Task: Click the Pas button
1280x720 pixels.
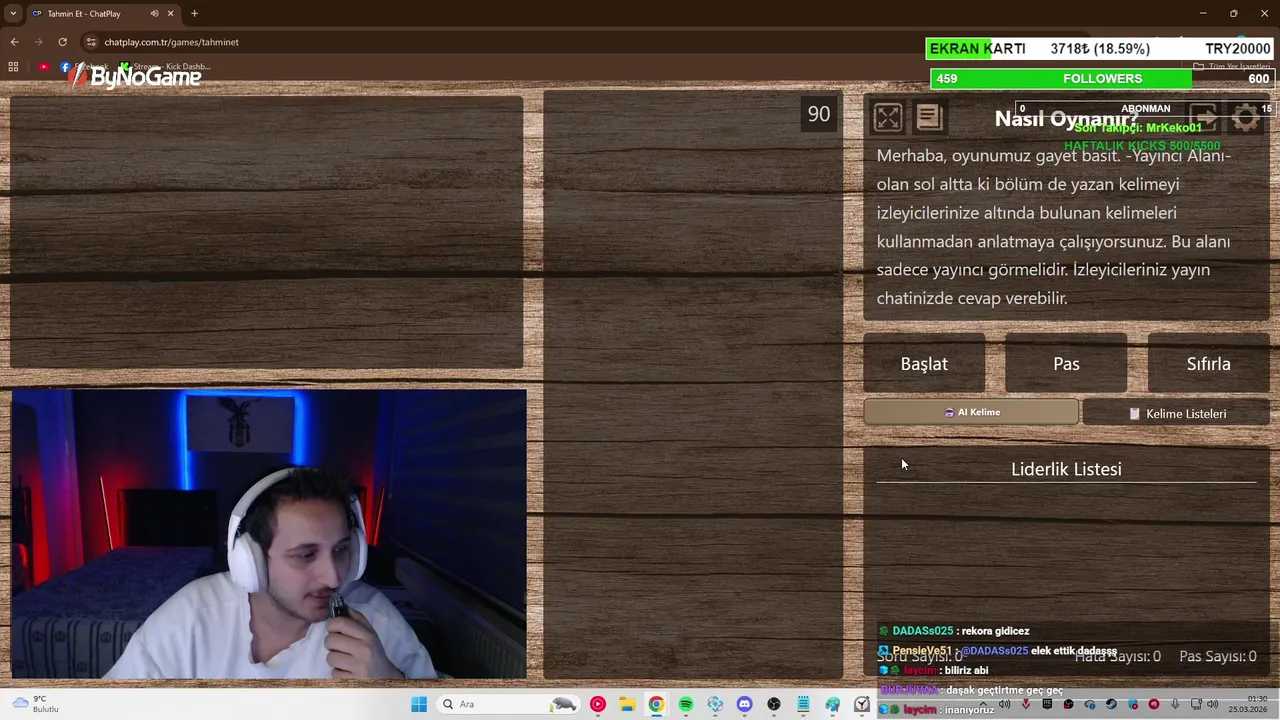Action: 1066,364
